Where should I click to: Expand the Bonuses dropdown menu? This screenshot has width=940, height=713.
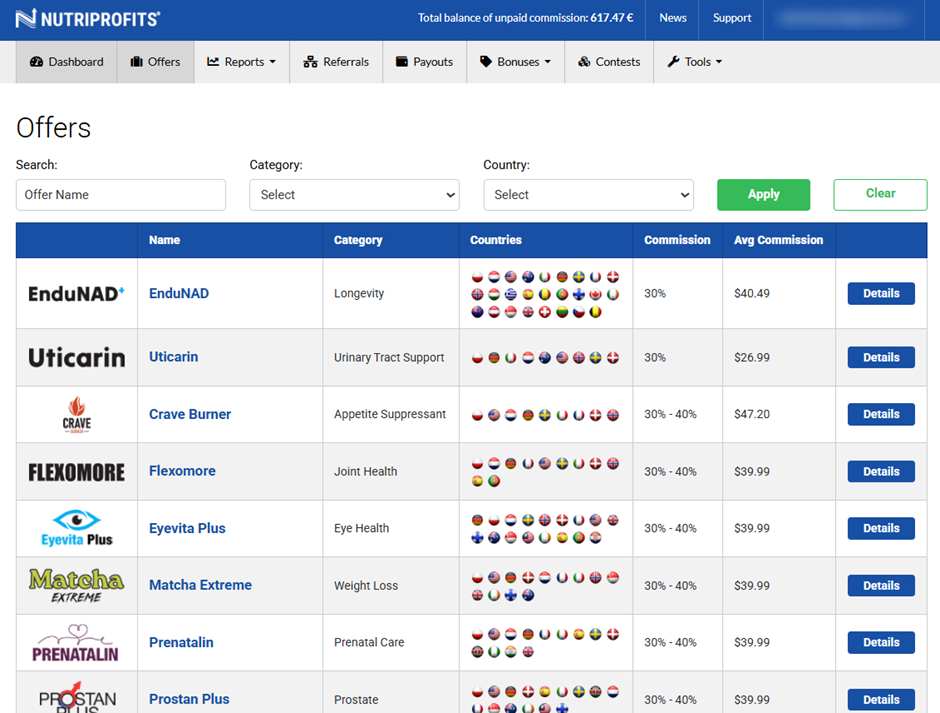pos(516,62)
